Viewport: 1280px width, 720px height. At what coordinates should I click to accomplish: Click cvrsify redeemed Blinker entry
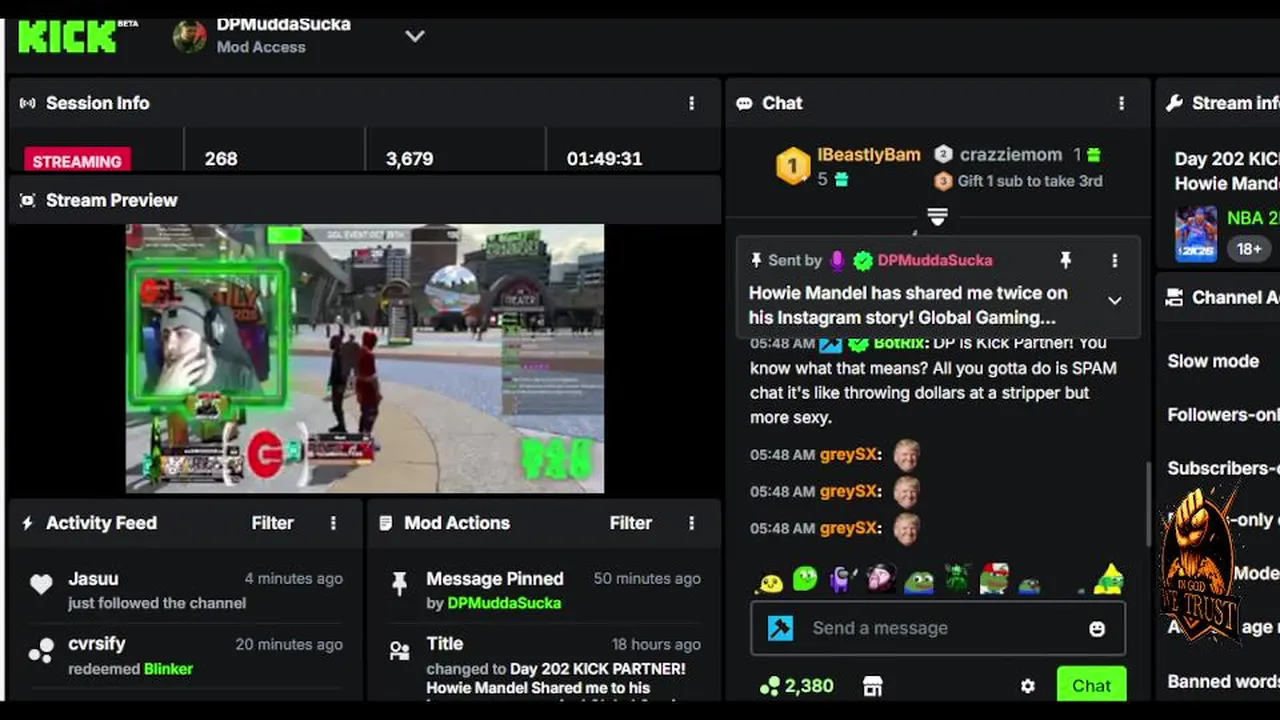[x=185, y=656]
